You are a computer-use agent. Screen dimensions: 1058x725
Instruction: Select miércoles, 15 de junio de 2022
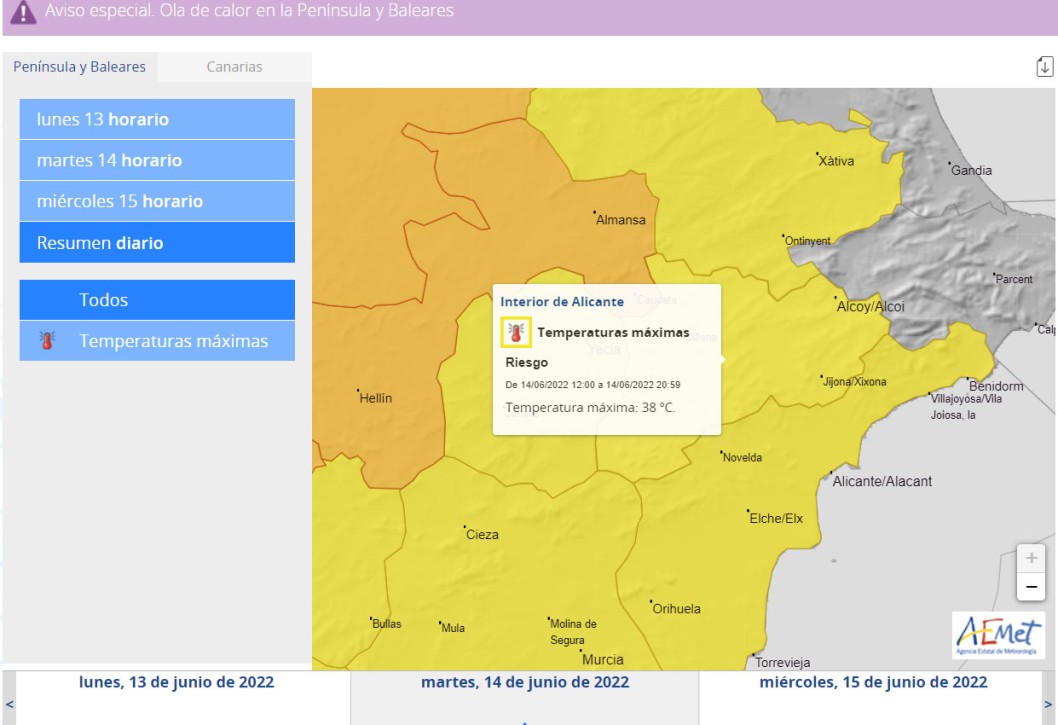pos(873,682)
